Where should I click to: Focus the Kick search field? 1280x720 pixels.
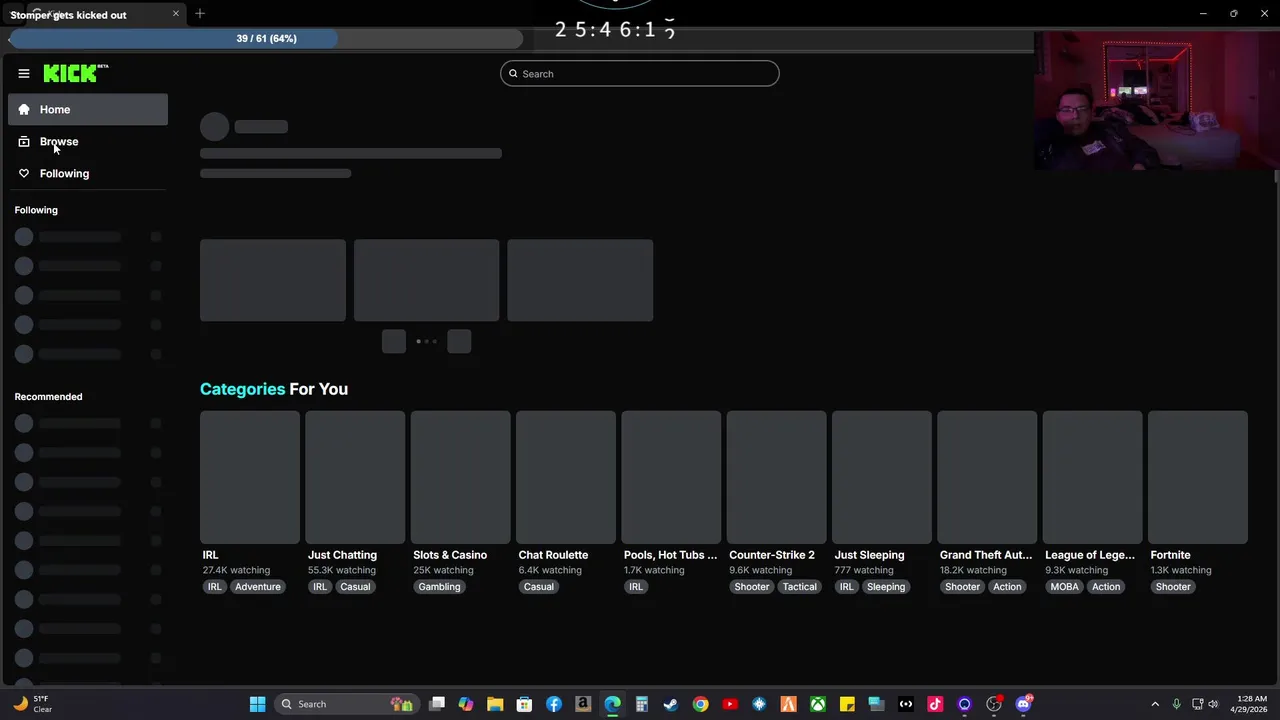pyautogui.click(x=640, y=73)
